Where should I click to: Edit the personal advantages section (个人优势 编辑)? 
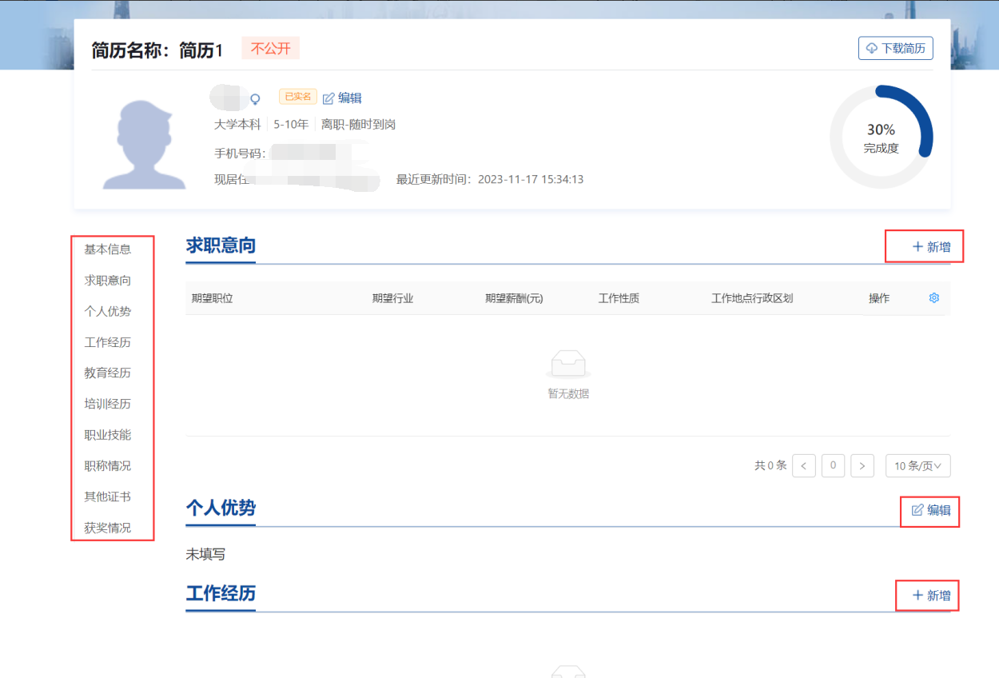point(931,510)
